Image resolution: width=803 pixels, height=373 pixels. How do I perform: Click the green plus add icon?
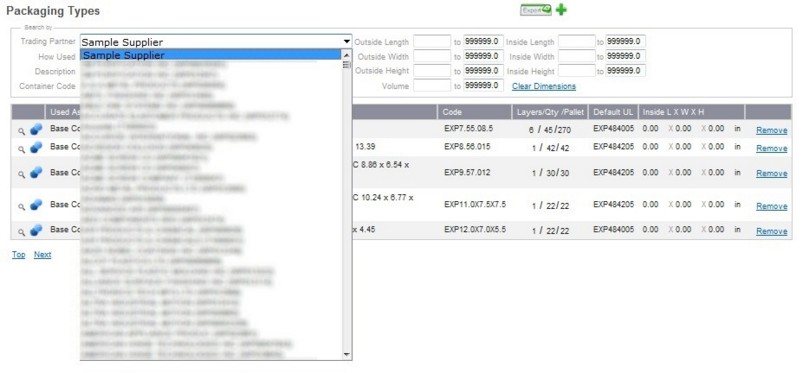(x=561, y=10)
